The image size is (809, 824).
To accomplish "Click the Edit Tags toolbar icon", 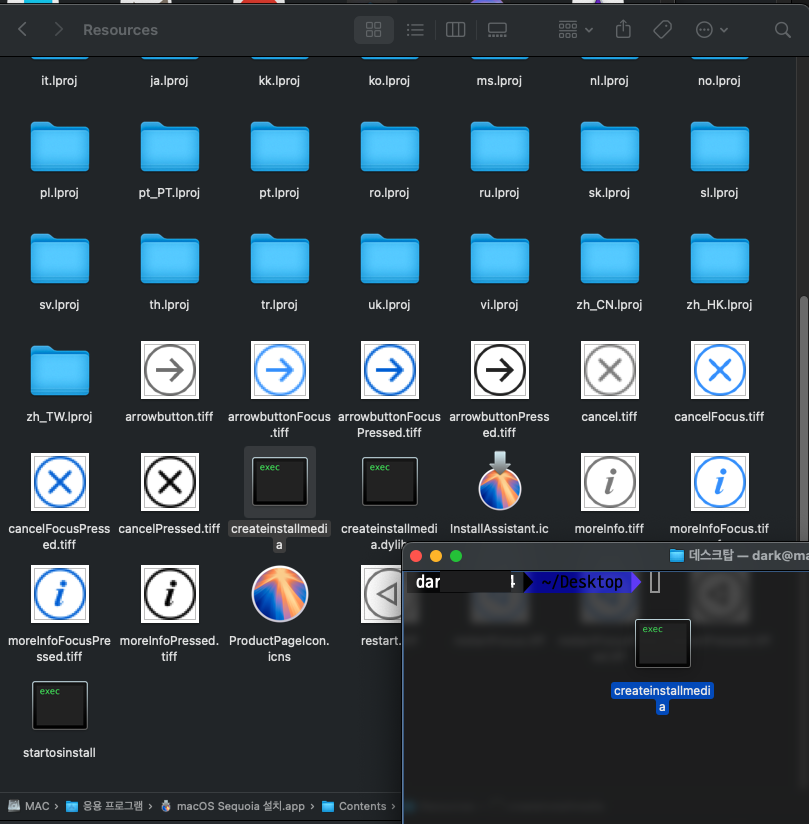I will [662, 30].
